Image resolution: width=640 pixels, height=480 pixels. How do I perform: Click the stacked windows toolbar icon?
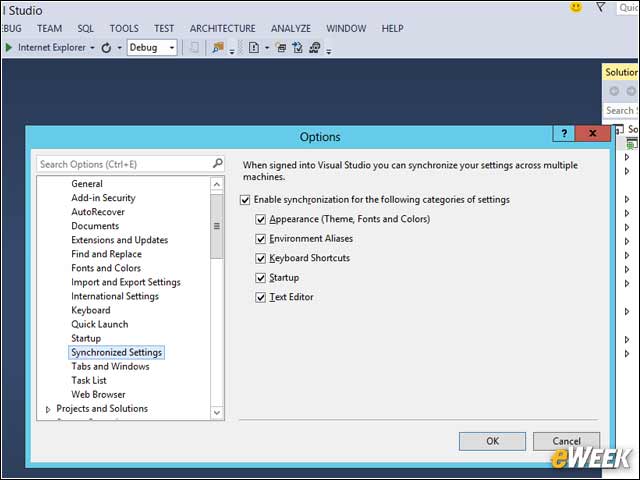281,48
